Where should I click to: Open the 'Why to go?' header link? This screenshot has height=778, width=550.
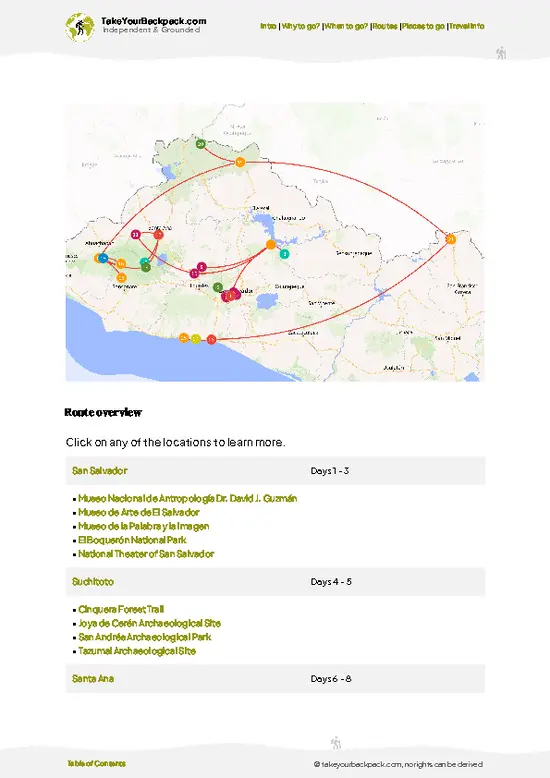point(301,26)
